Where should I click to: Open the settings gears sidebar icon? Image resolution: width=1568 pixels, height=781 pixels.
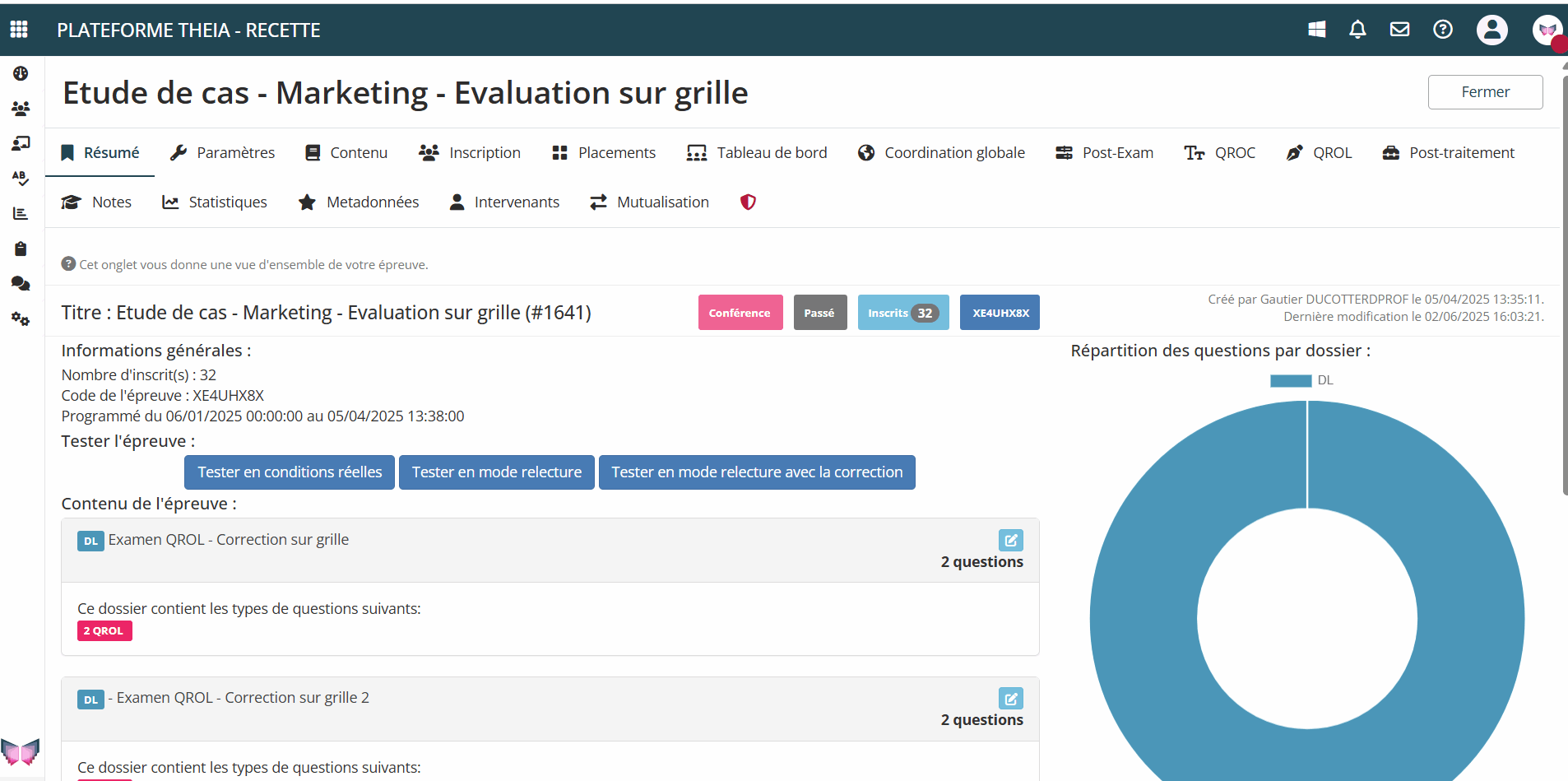(21, 318)
